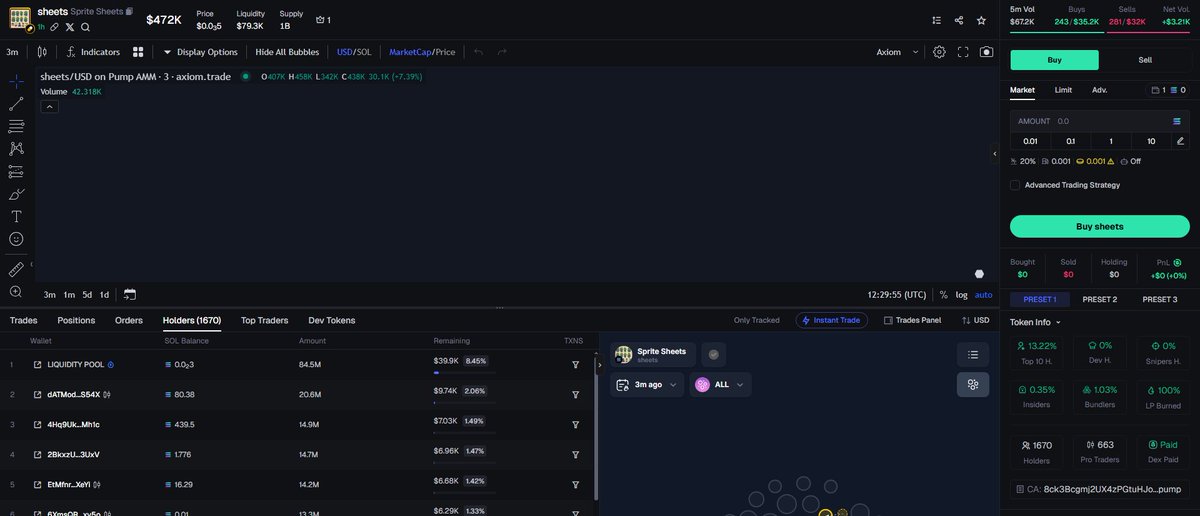This screenshot has height=516, width=1200.
Task: Switch the holders currency USD toggle
Action: tap(975, 320)
